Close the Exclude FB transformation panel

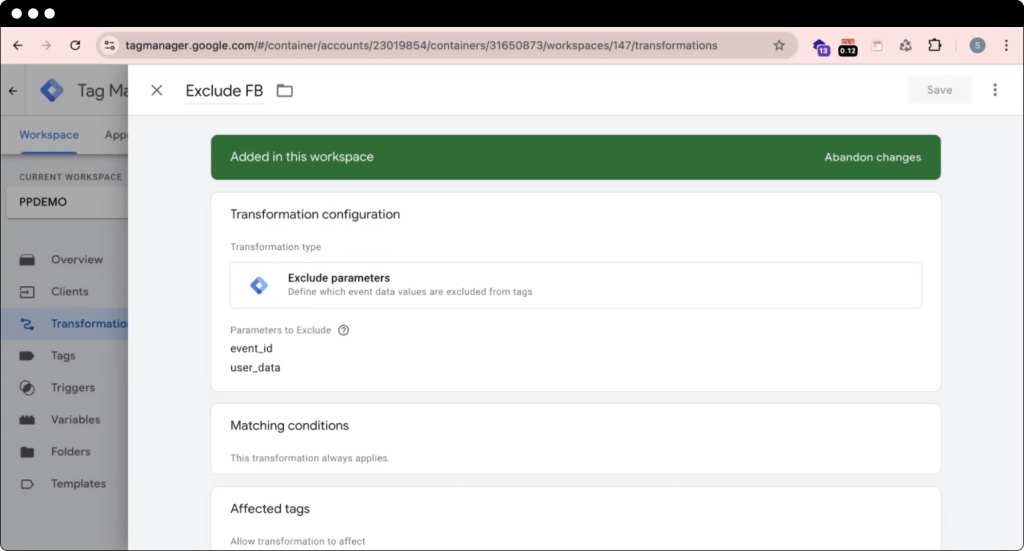point(156,91)
